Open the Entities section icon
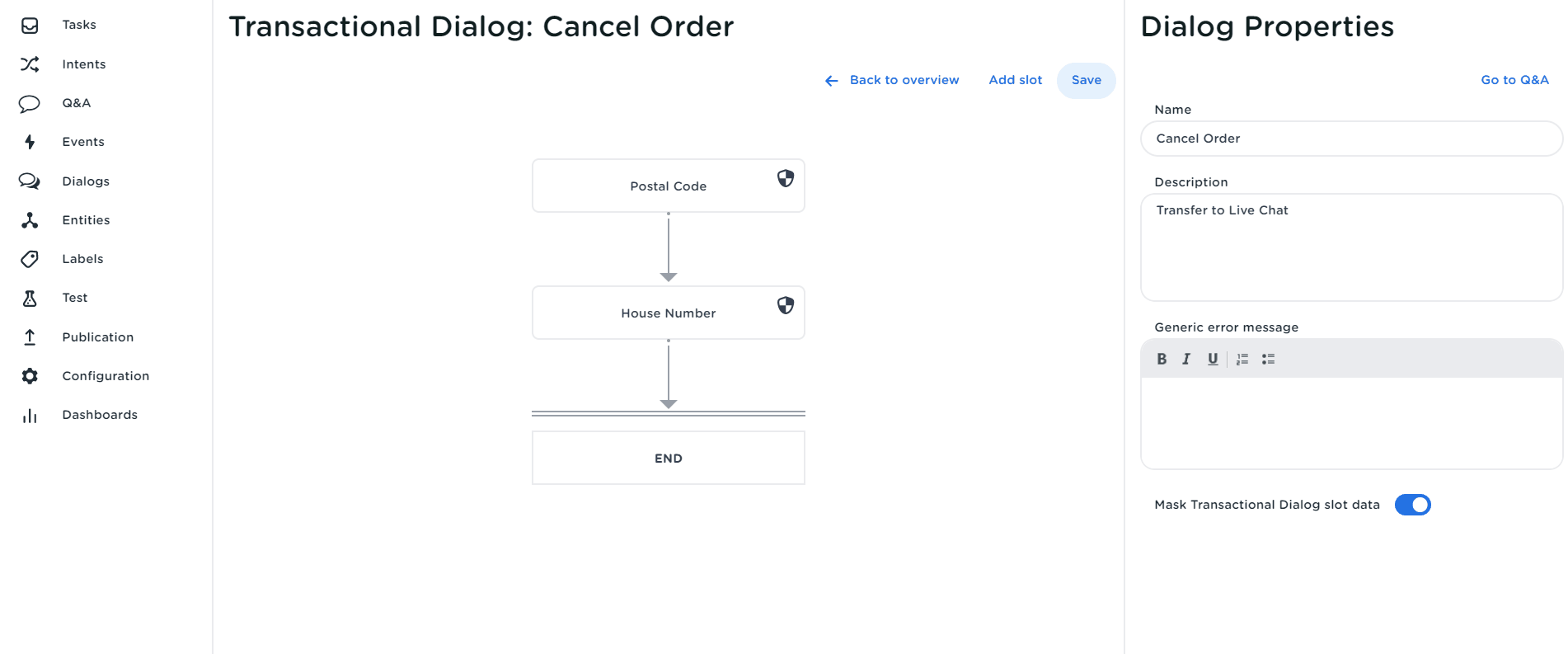Image resolution: width=1568 pixels, height=654 pixels. click(30, 219)
